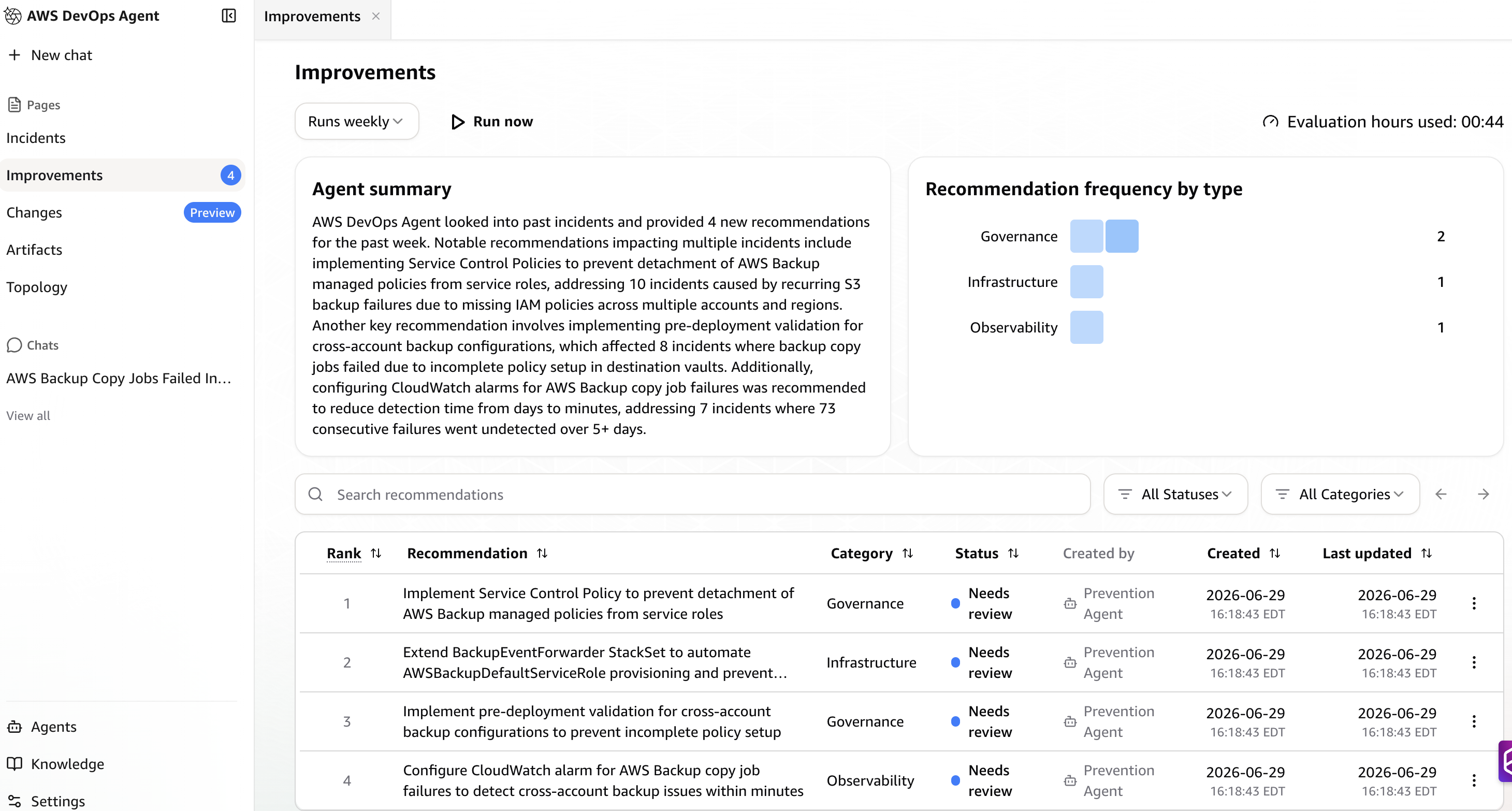The width and height of the screenshot is (1512, 811).
Task: Click the Search recommendations field
Action: click(x=693, y=494)
